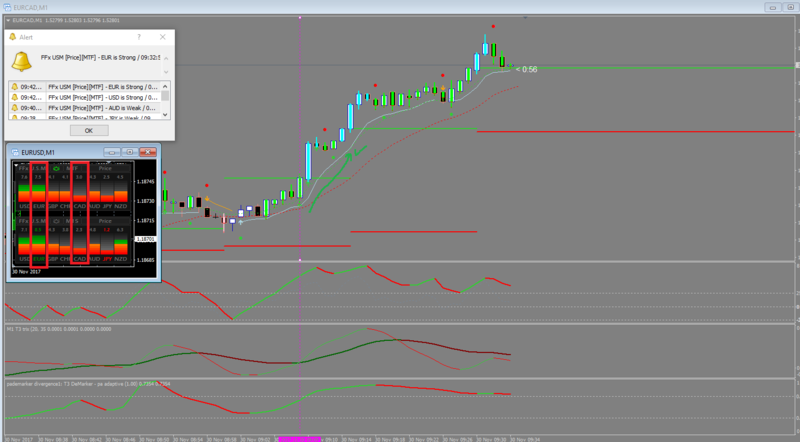Click the bell icon in the AUD is Weak row
Image resolution: width=800 pixels, height=442 pixels.
pos(14,108)
